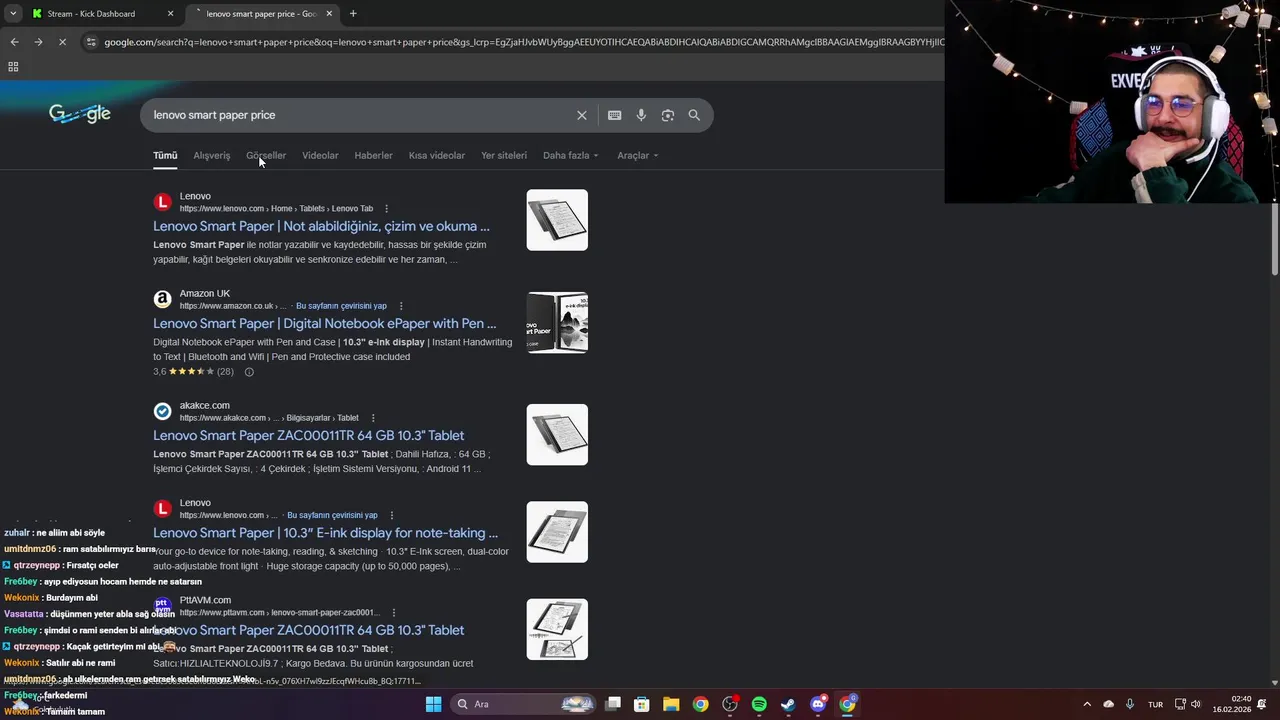1280x720 pixels.
Task: Click the '3,6' star rating under Amazon
Action: [193, 372]
